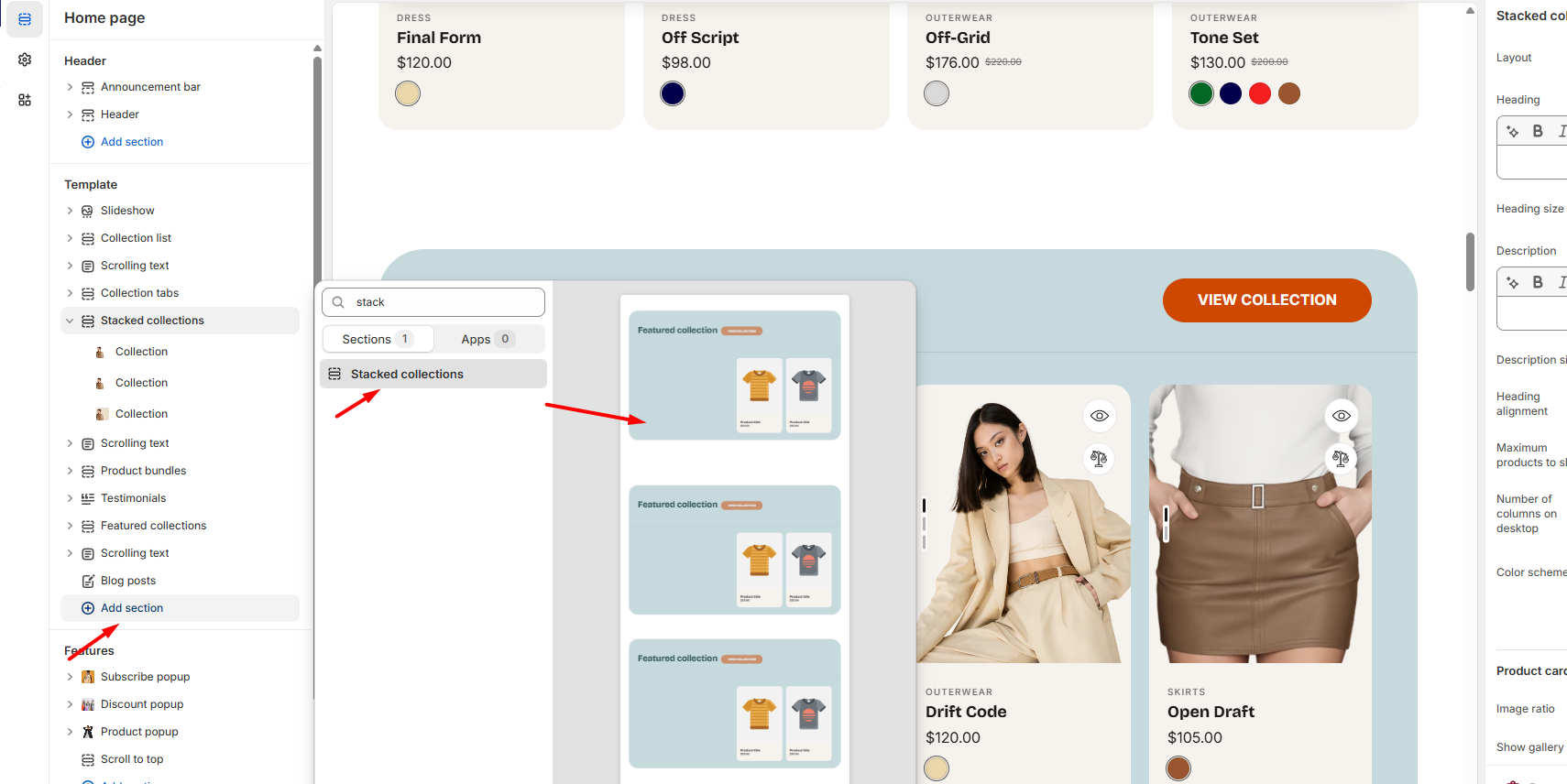Click the Testimonials section icon
The height and width of the screenshot is (784, 1567).
[x=88, y=498]
